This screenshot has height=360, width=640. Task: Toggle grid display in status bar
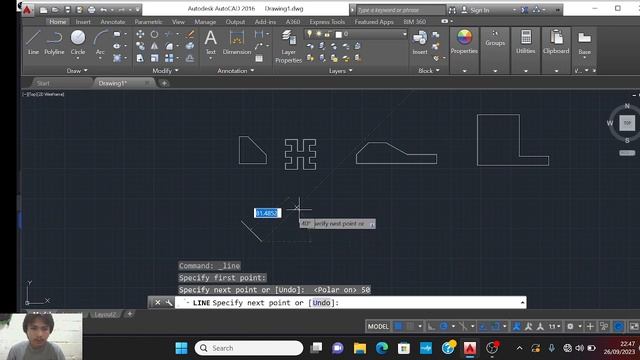(398, 326)
